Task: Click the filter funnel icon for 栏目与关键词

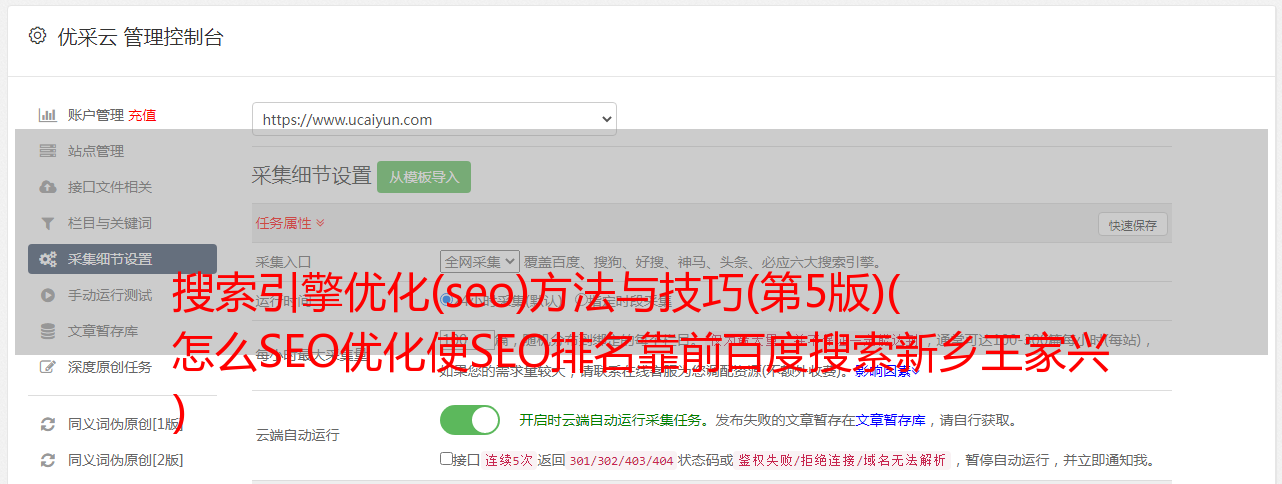Action: 47,223
